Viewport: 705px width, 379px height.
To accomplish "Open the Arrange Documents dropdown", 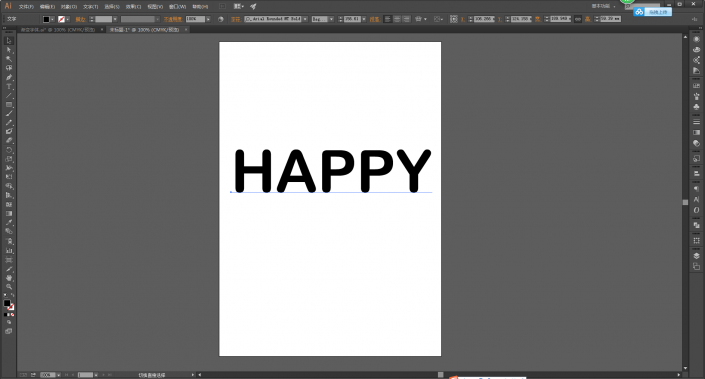I will [x=239, y=6].
